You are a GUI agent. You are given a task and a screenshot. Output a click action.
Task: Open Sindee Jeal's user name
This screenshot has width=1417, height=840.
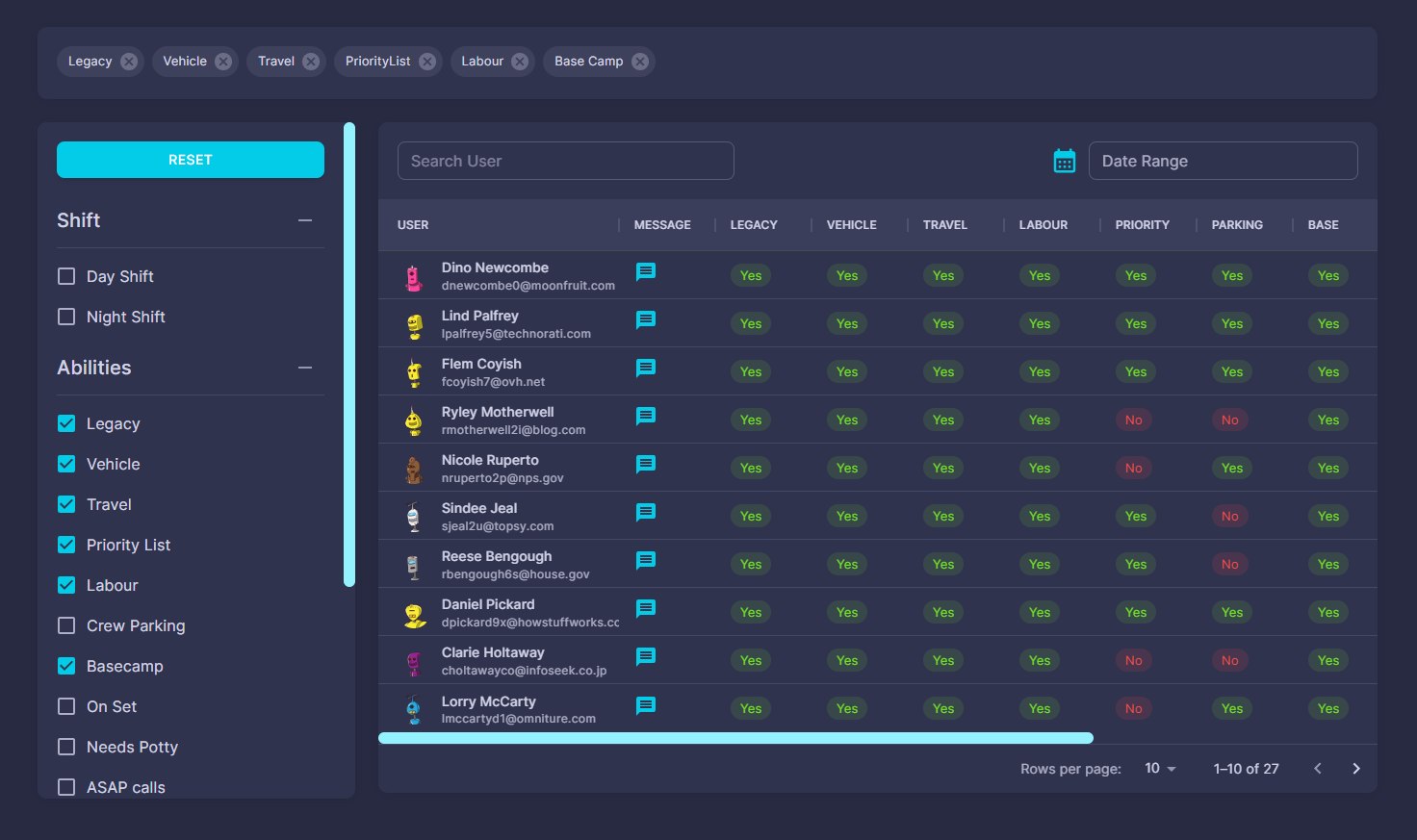point(479,508)
